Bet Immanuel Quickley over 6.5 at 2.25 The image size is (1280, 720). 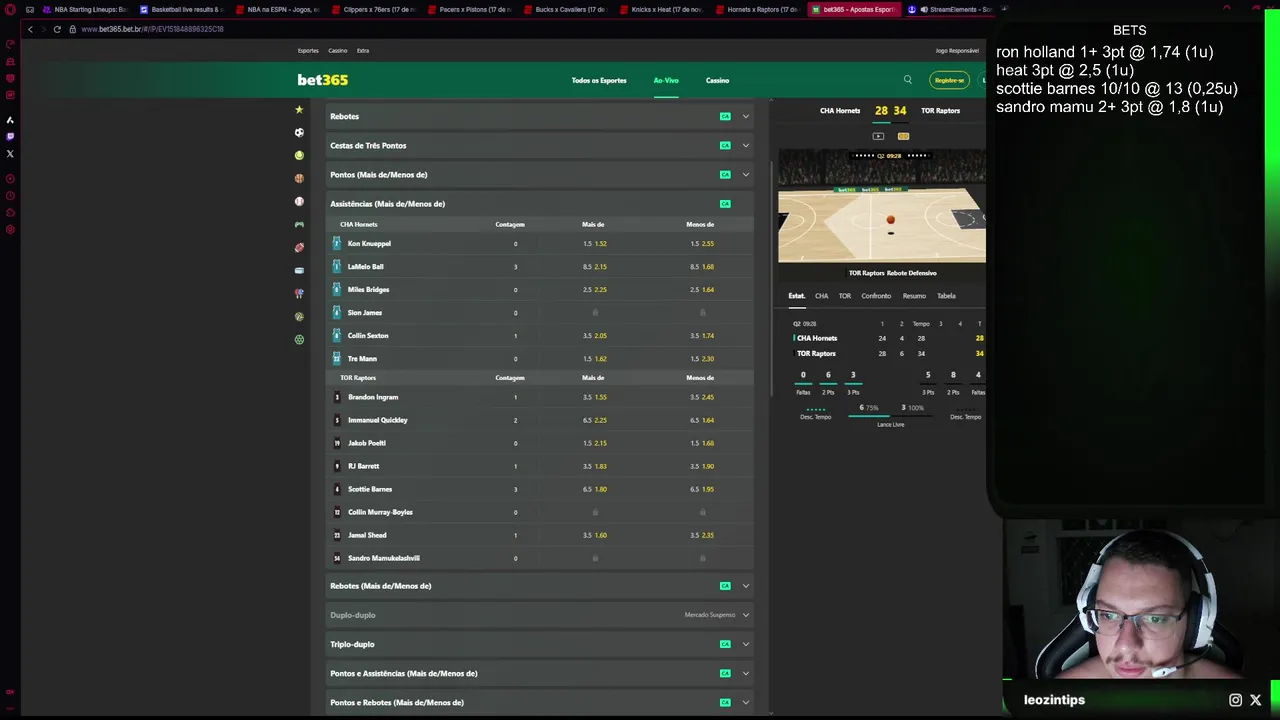click(594, 420)
